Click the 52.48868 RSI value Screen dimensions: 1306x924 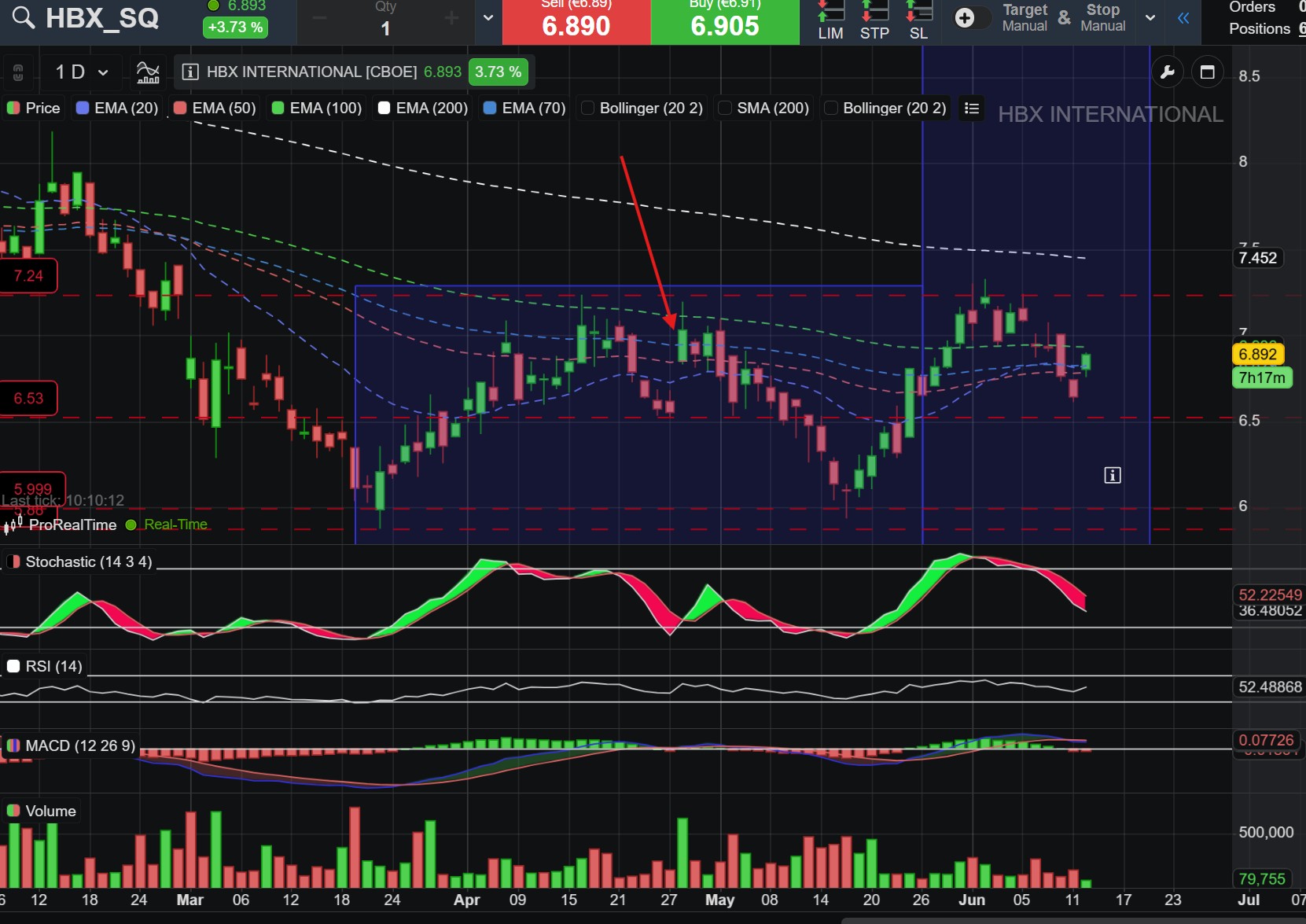click(x=1269, y=687)
